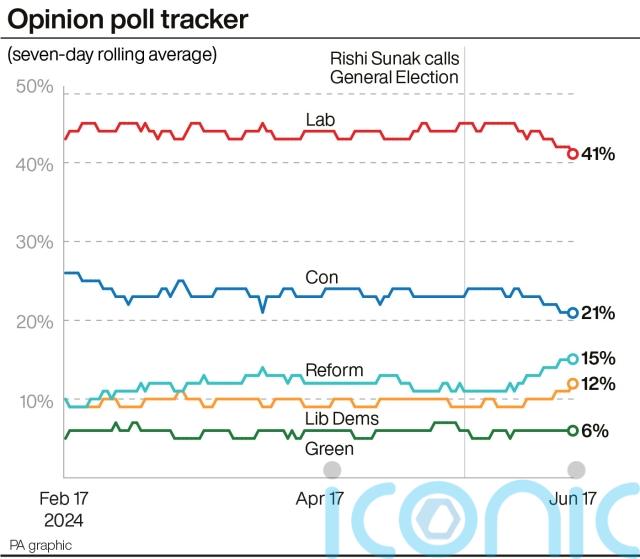Click the "Reform" line label
Viewport: 640px width, 559px height.
[334, 370]
